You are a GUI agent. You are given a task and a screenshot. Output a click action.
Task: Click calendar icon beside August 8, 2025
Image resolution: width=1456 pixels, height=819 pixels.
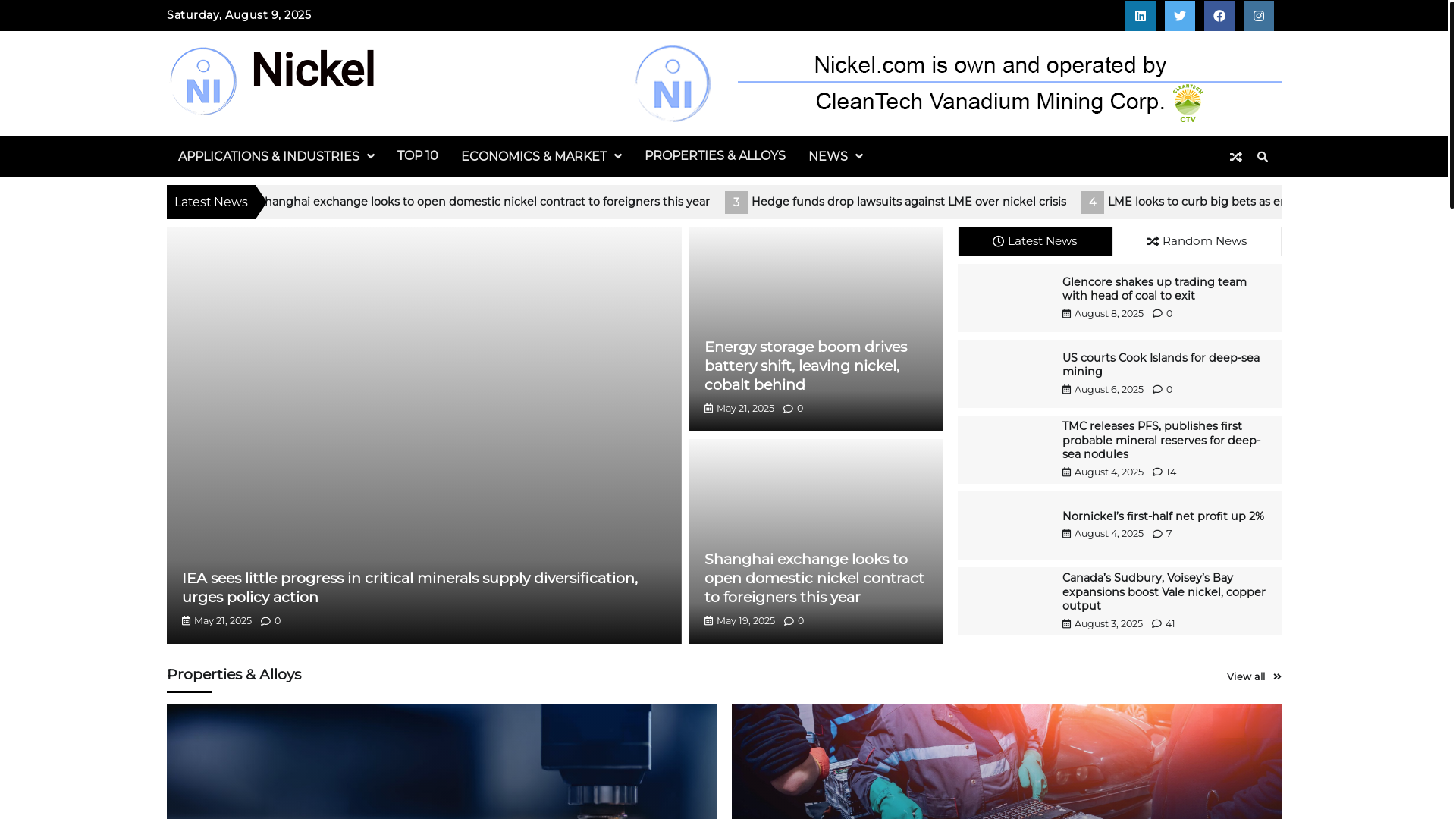click(1067, 313)
